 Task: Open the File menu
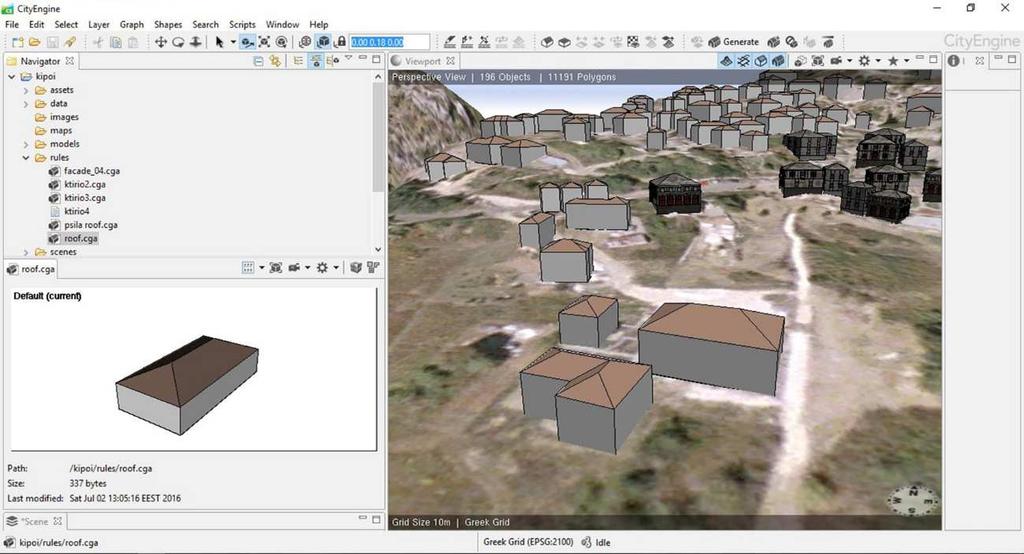click(x=12, y=24)
